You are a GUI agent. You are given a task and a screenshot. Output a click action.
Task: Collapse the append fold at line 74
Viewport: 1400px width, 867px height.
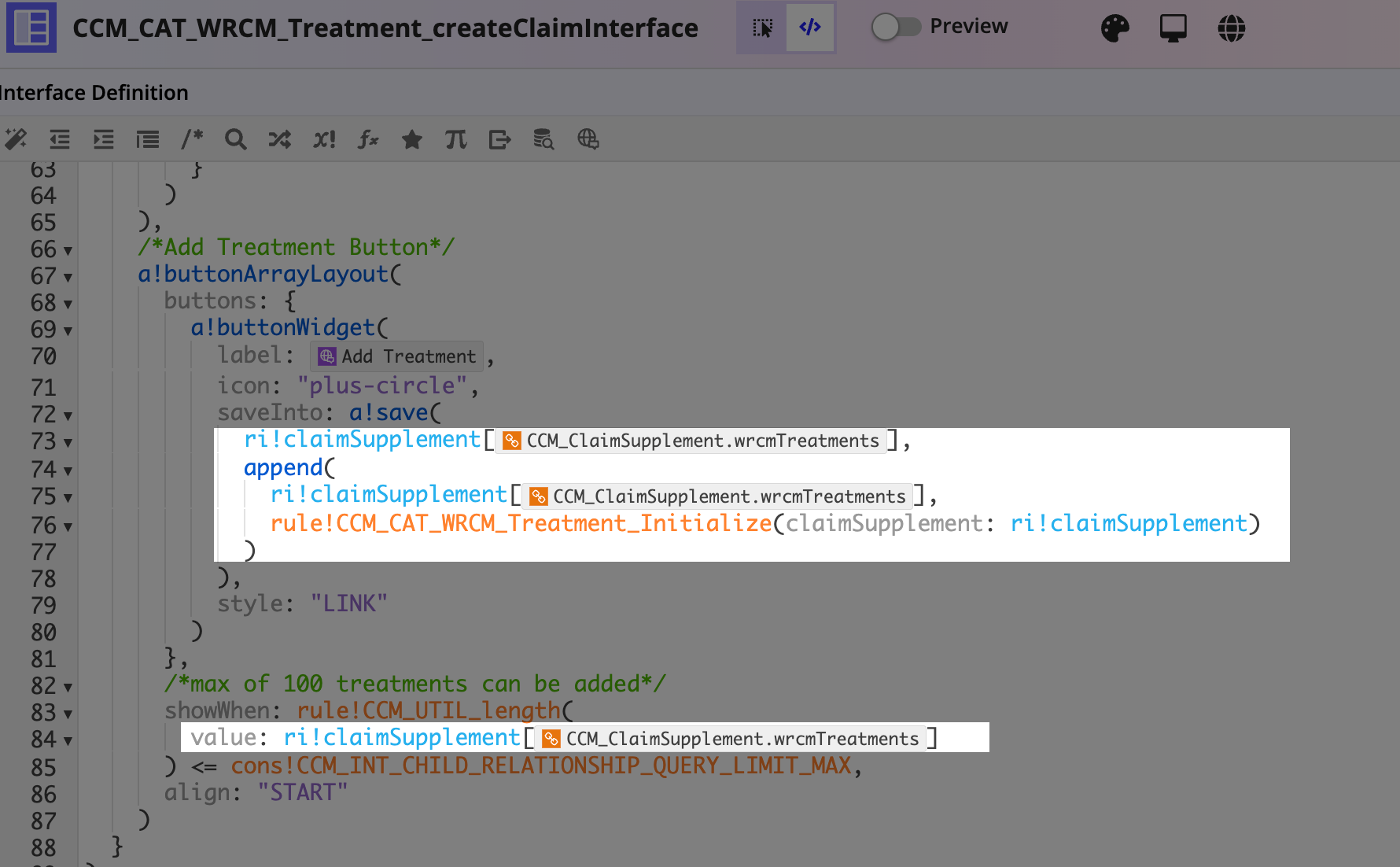(68, 471)
